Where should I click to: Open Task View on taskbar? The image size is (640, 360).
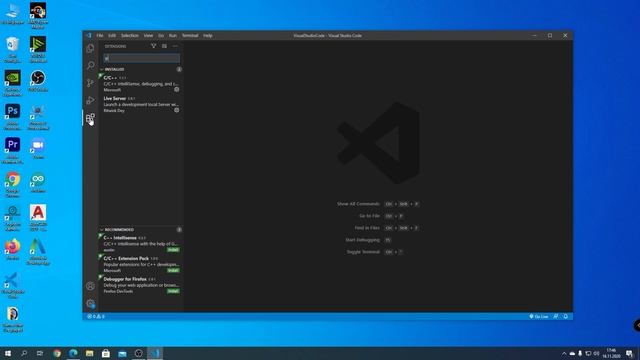tap(40, 353)
